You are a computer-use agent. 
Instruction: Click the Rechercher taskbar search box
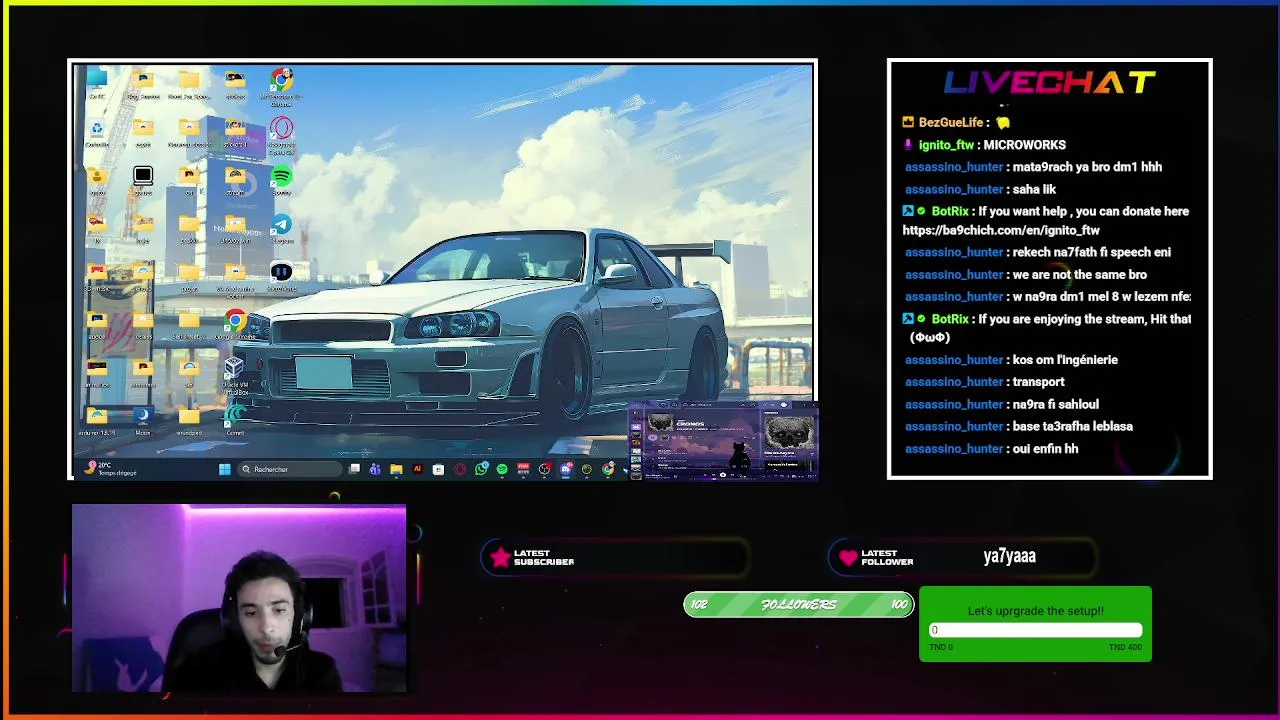290,469
